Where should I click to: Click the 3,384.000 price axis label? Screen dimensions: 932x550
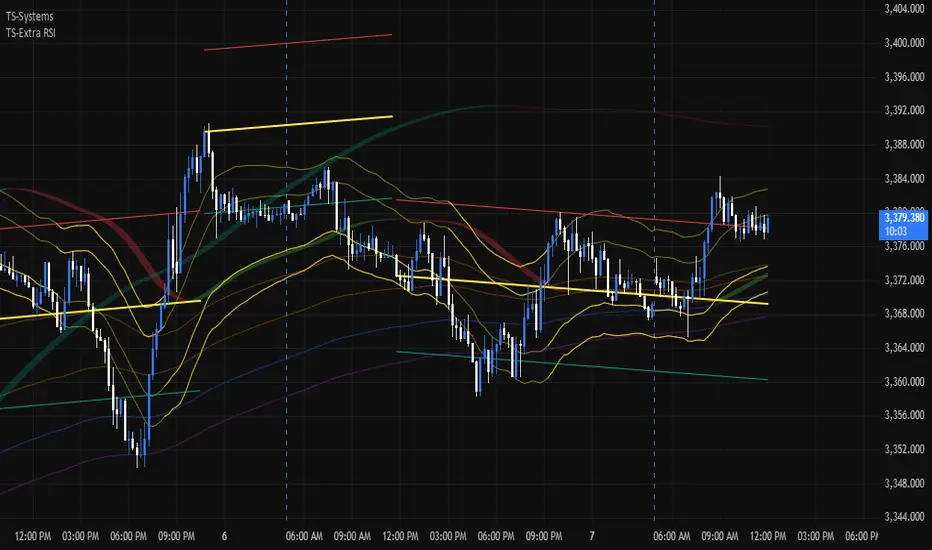(904, 178)
